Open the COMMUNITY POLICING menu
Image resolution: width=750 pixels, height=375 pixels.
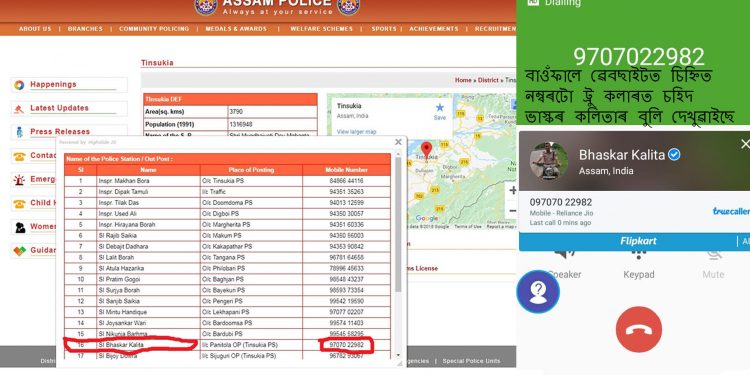pos(154,29)
